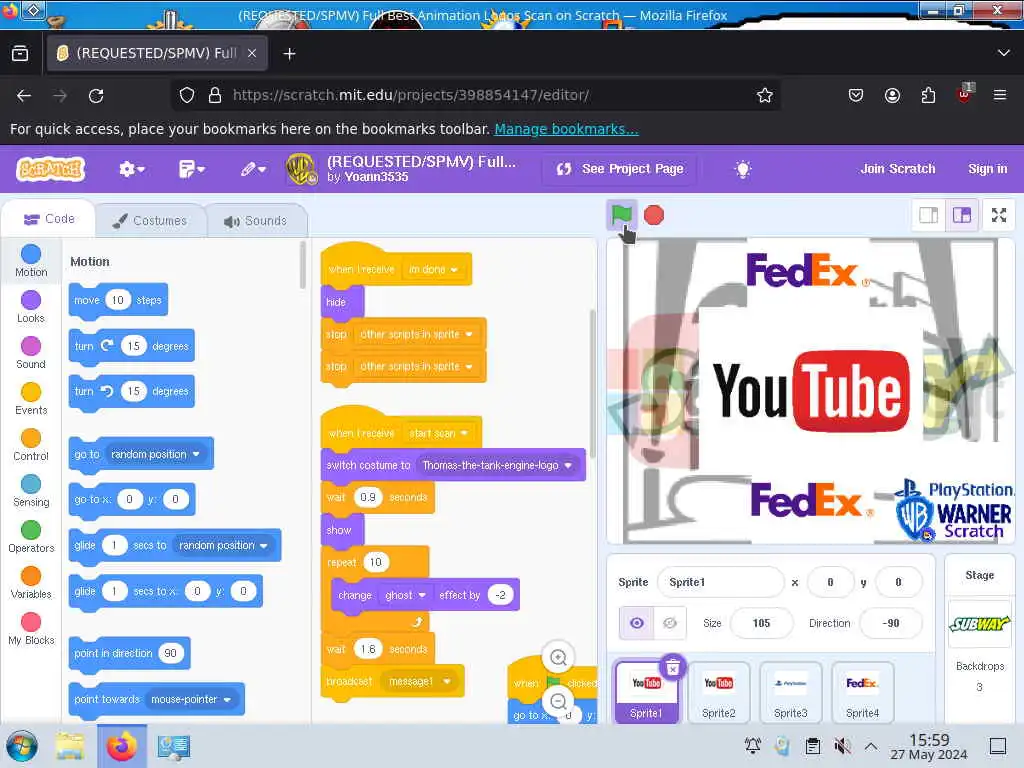Select Sprite3 thumbnail
The height and width of the screenshot is (768, 1024).
tap(790, 692)
